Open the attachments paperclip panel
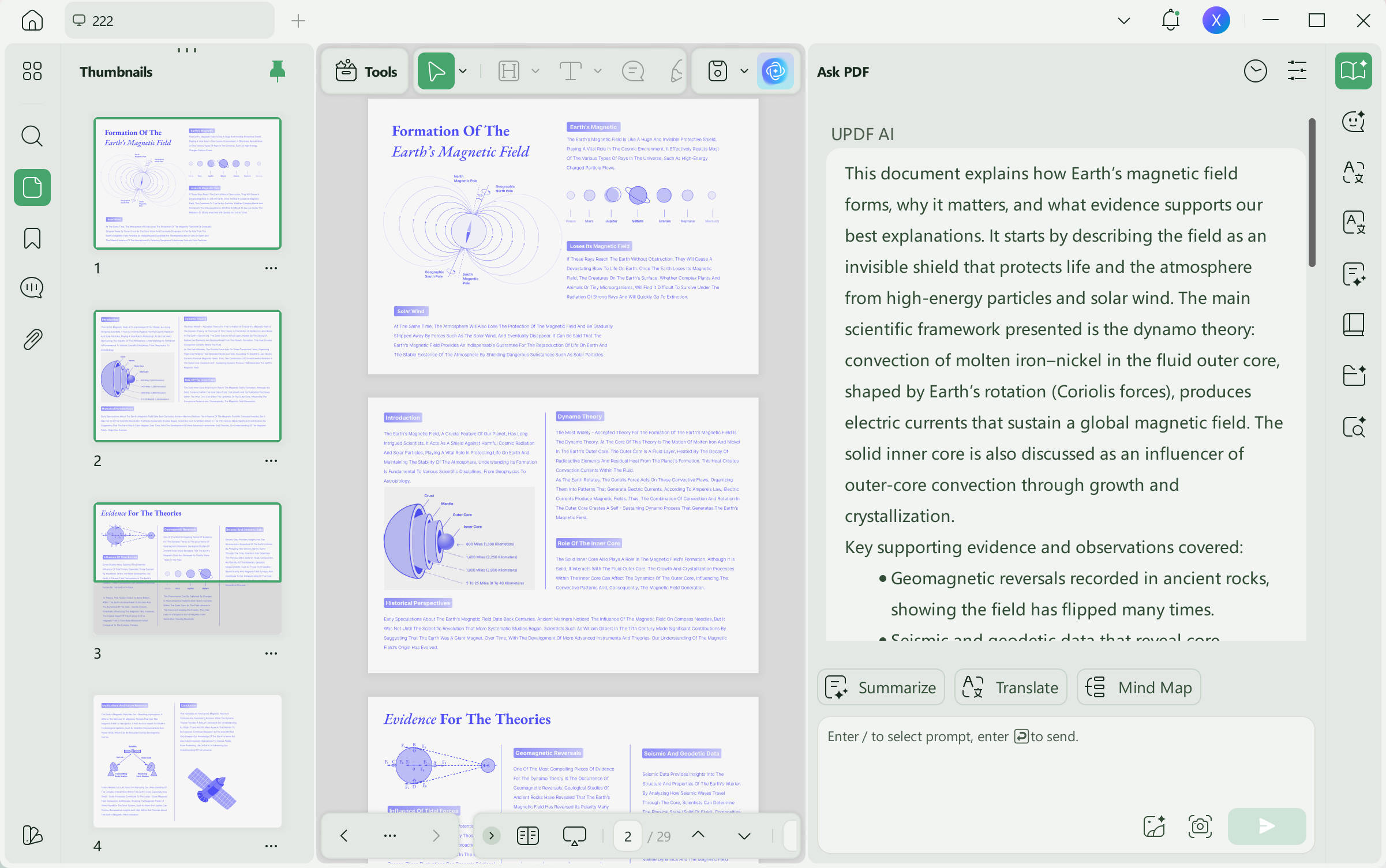1386x868 pixels. [x=32, y=339]
